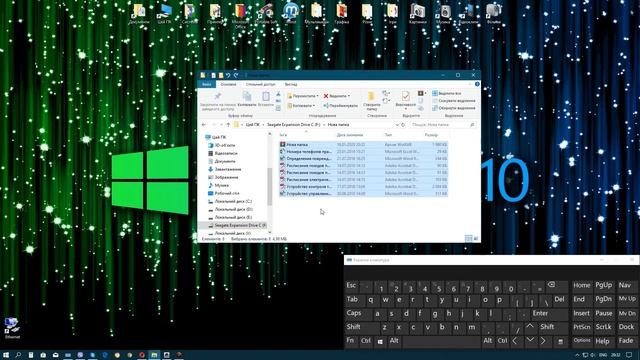The width and height of the screenshot is (640, 360).
Task: Click the taskbar search magnifier
Action: coord(18,355)
